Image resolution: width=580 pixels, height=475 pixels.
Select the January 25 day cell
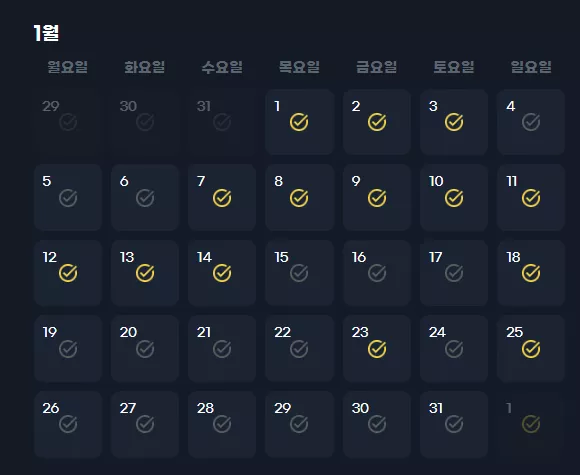[531, 348]
